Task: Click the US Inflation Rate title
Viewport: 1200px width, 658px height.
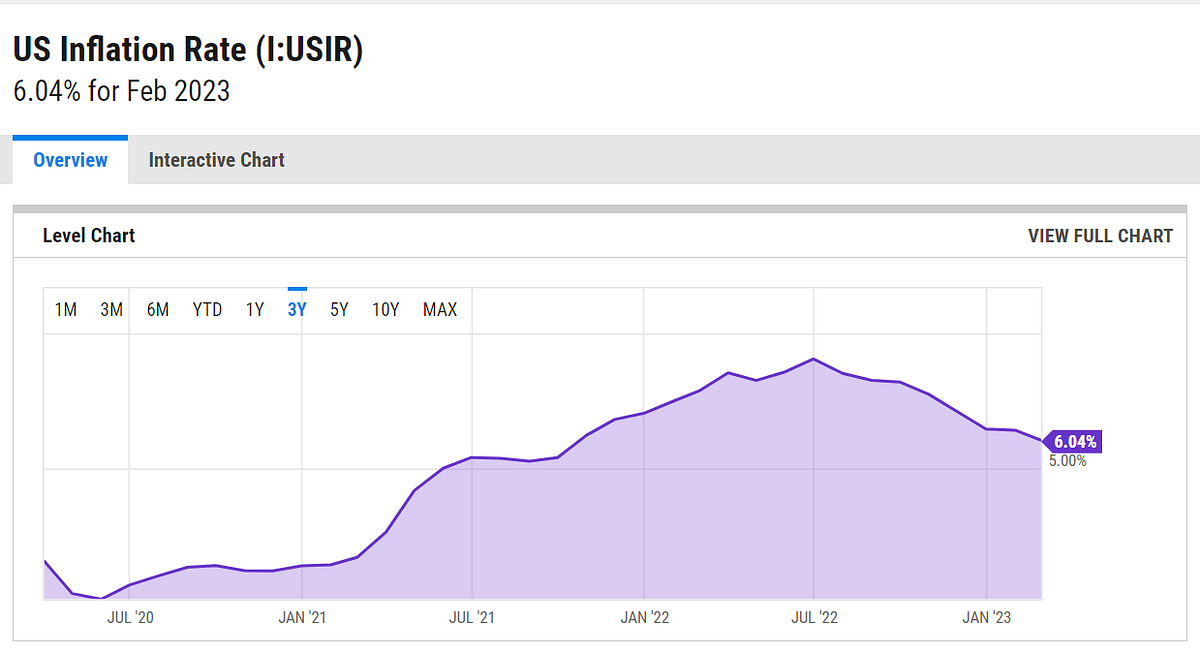Action: (x=188, y=49)
